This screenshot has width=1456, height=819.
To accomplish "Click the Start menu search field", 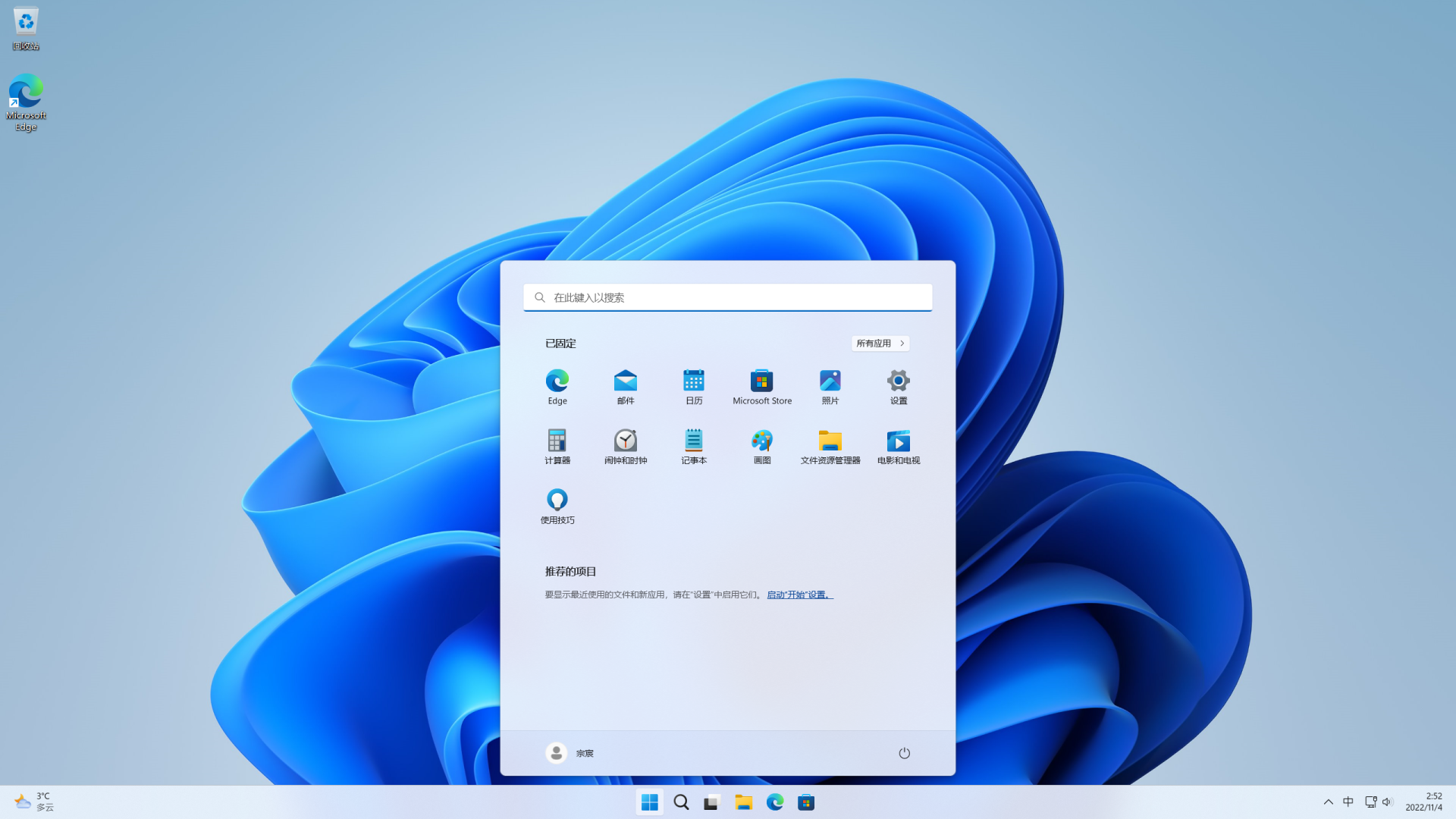I will pyautogui.click(x=728, y=297).
